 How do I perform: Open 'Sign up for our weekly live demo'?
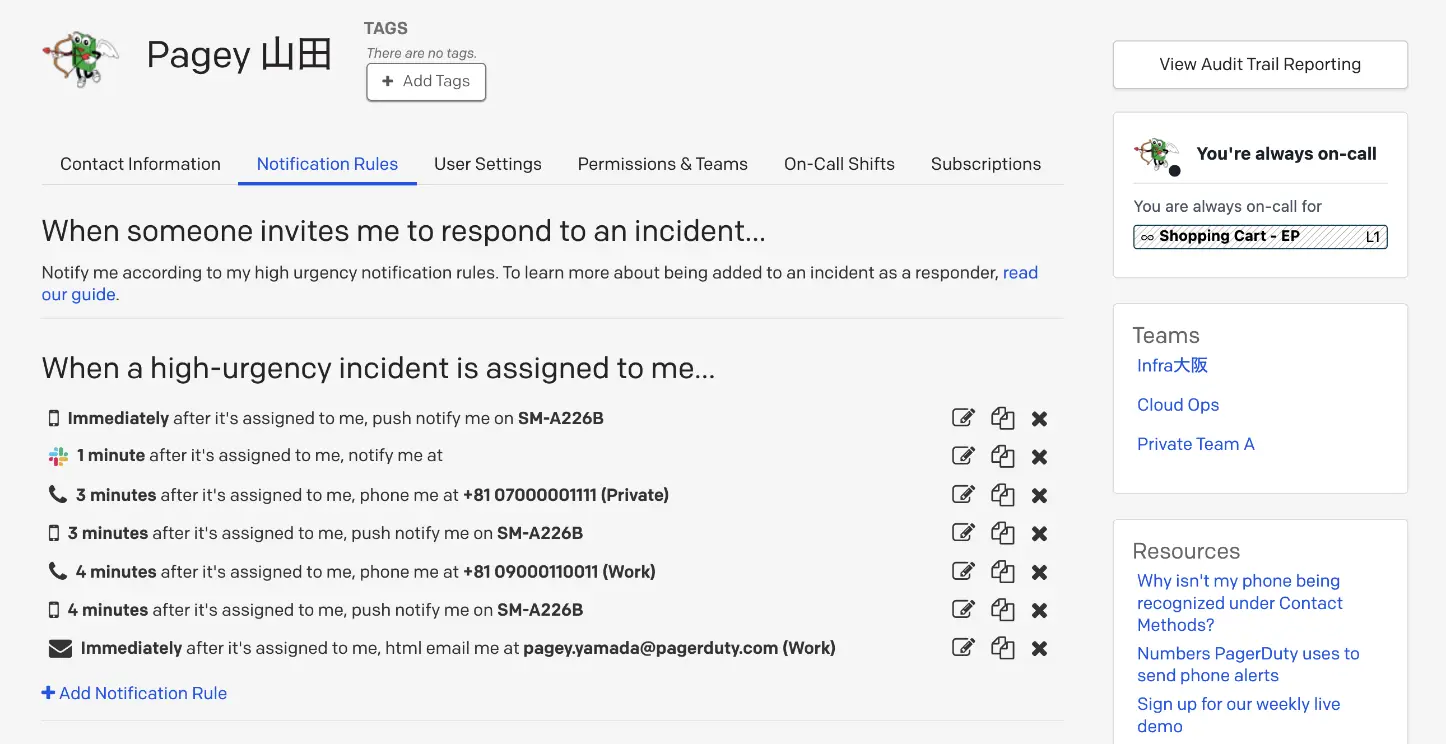coord(1238,715)
